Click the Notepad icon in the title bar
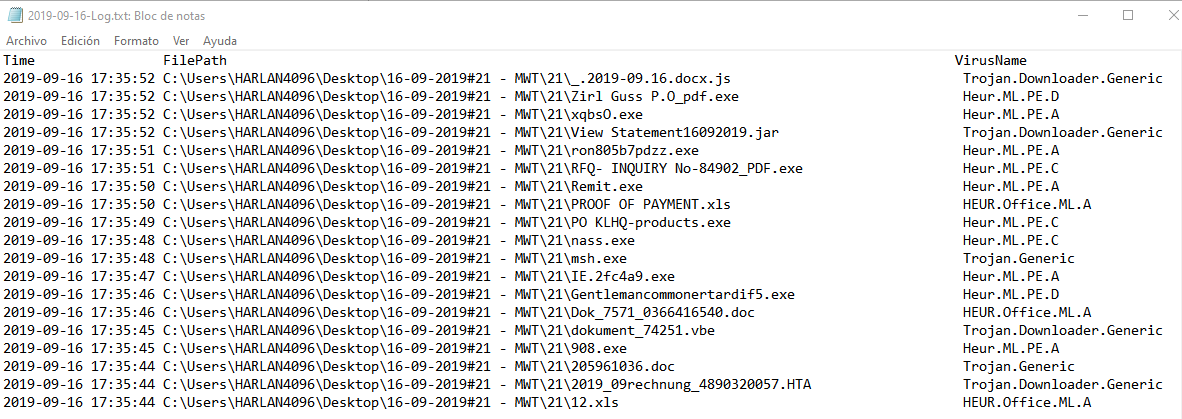The height and width of the screenshot is (419, 1182). (x=14, y=16)
